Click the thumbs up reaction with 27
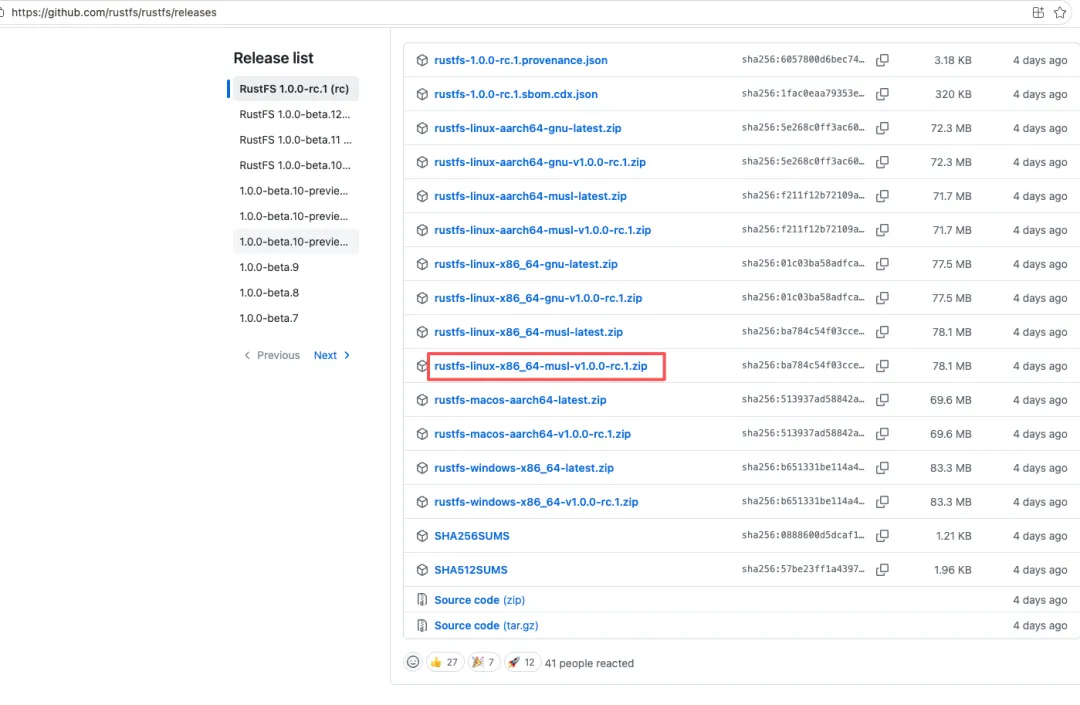This screenshot has width=1080, height=705. (x=444, y=662)
